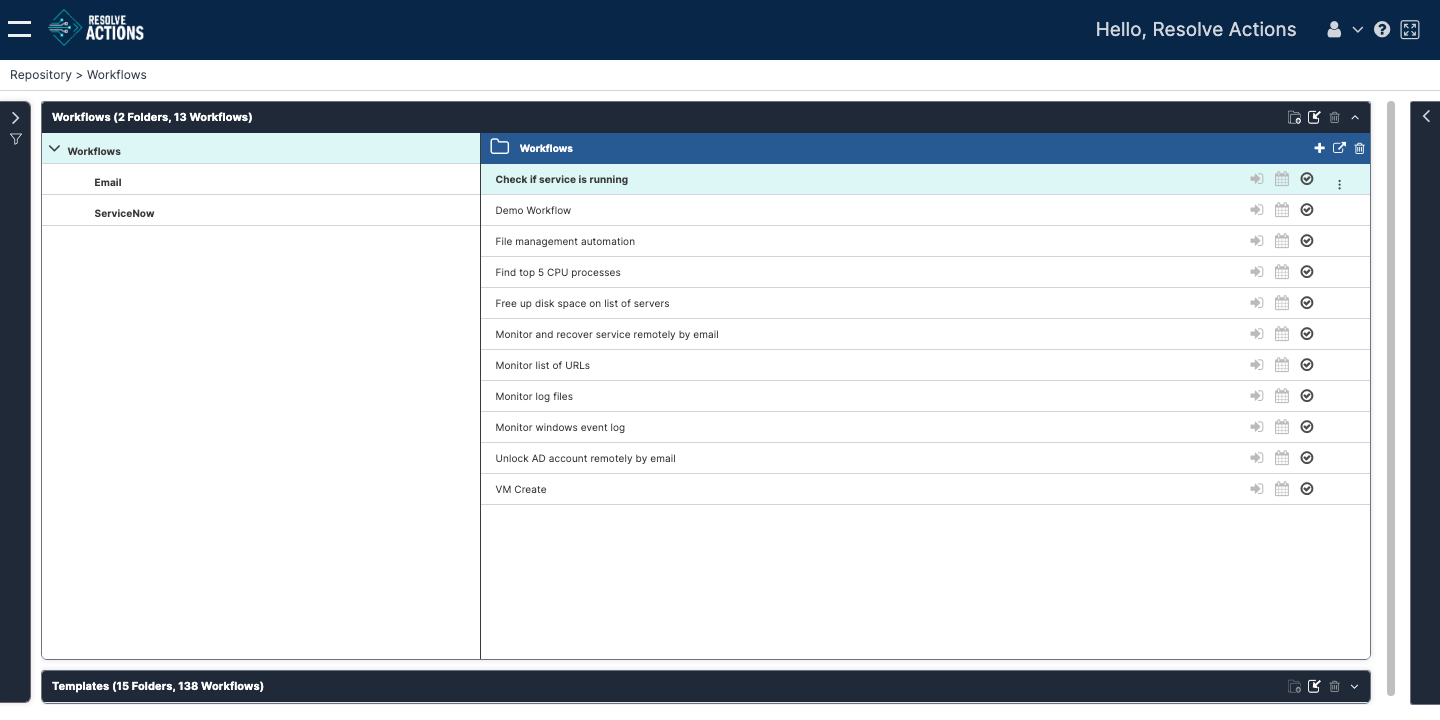Collapse the Workflows panel

tap(1355, 117)
